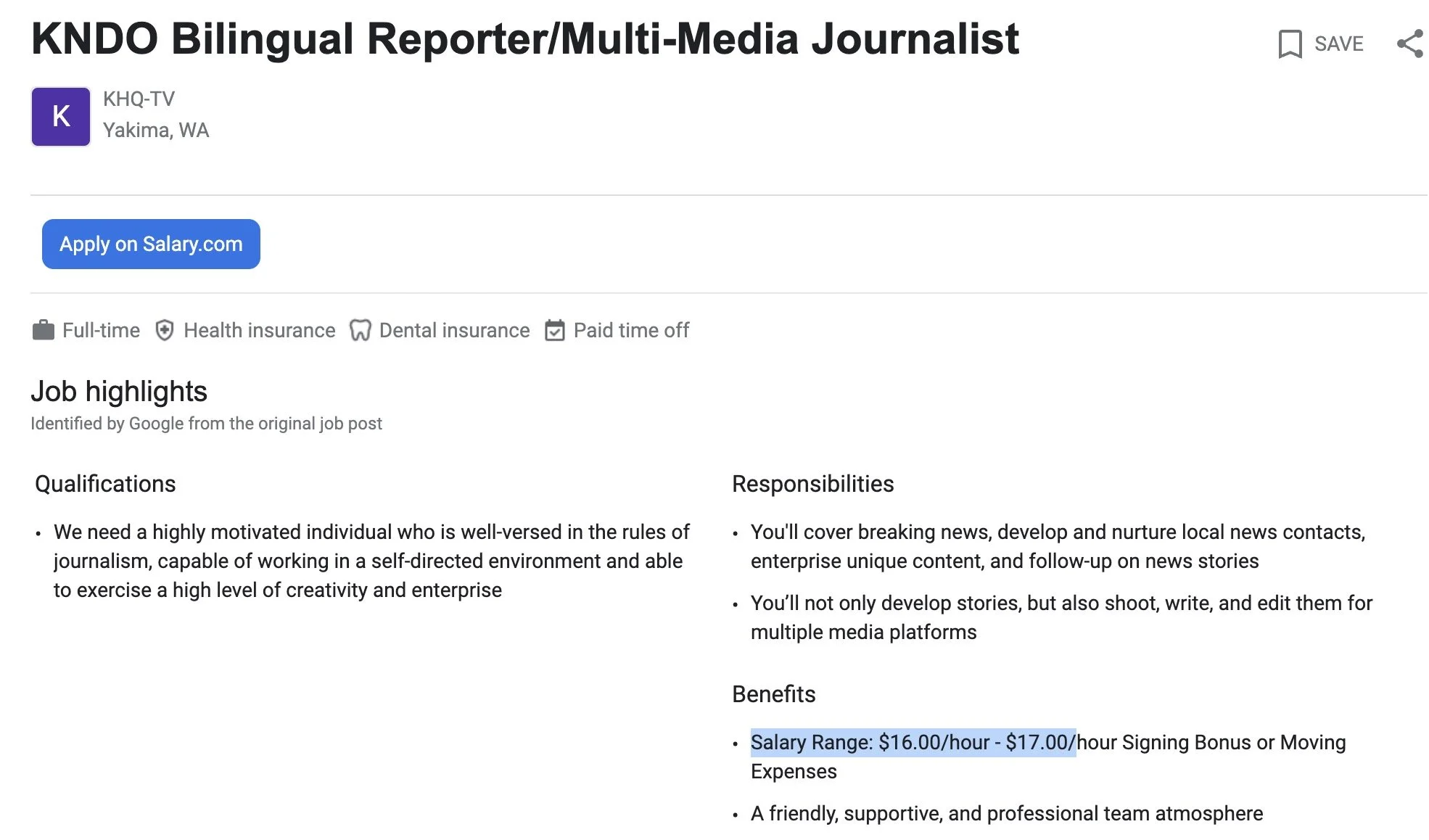The image size is (1429, 840).
Task: Click the 'friendly, supportive, and professional team' bullet
Action: tap(1007, 814)
